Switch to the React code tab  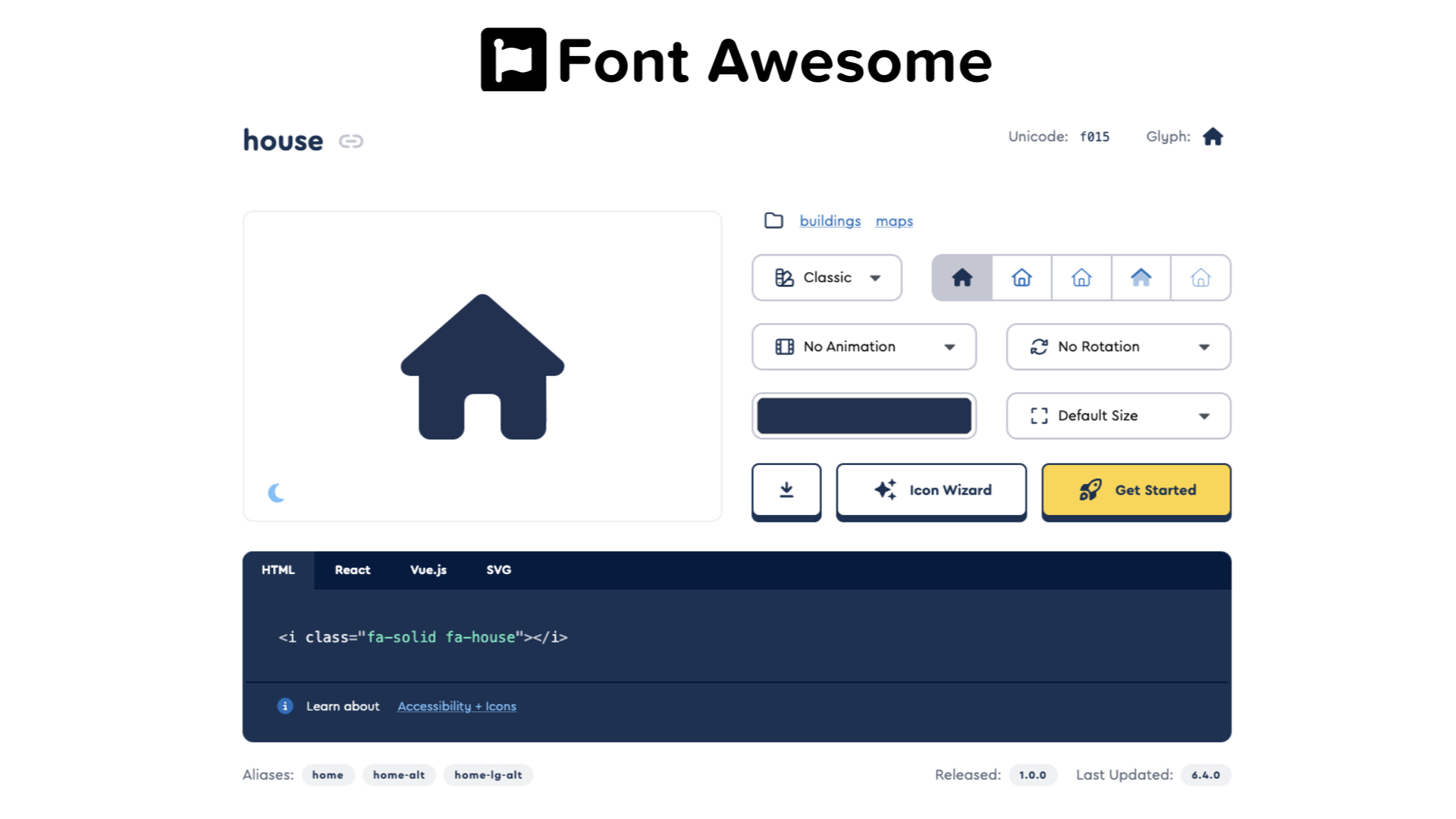(353, 570)
